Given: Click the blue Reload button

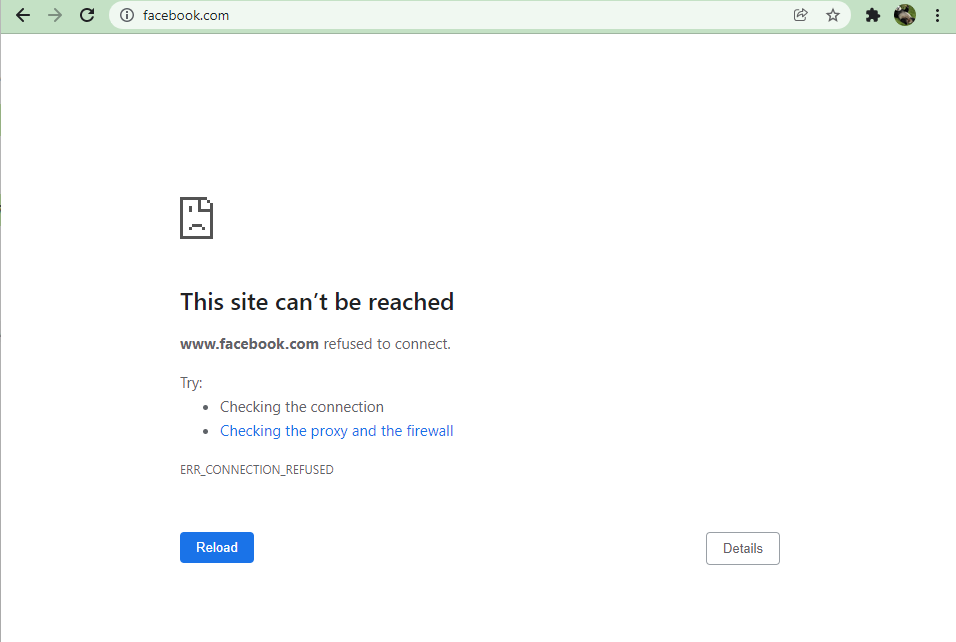Looking at the screenshot, I should (216, 547).
